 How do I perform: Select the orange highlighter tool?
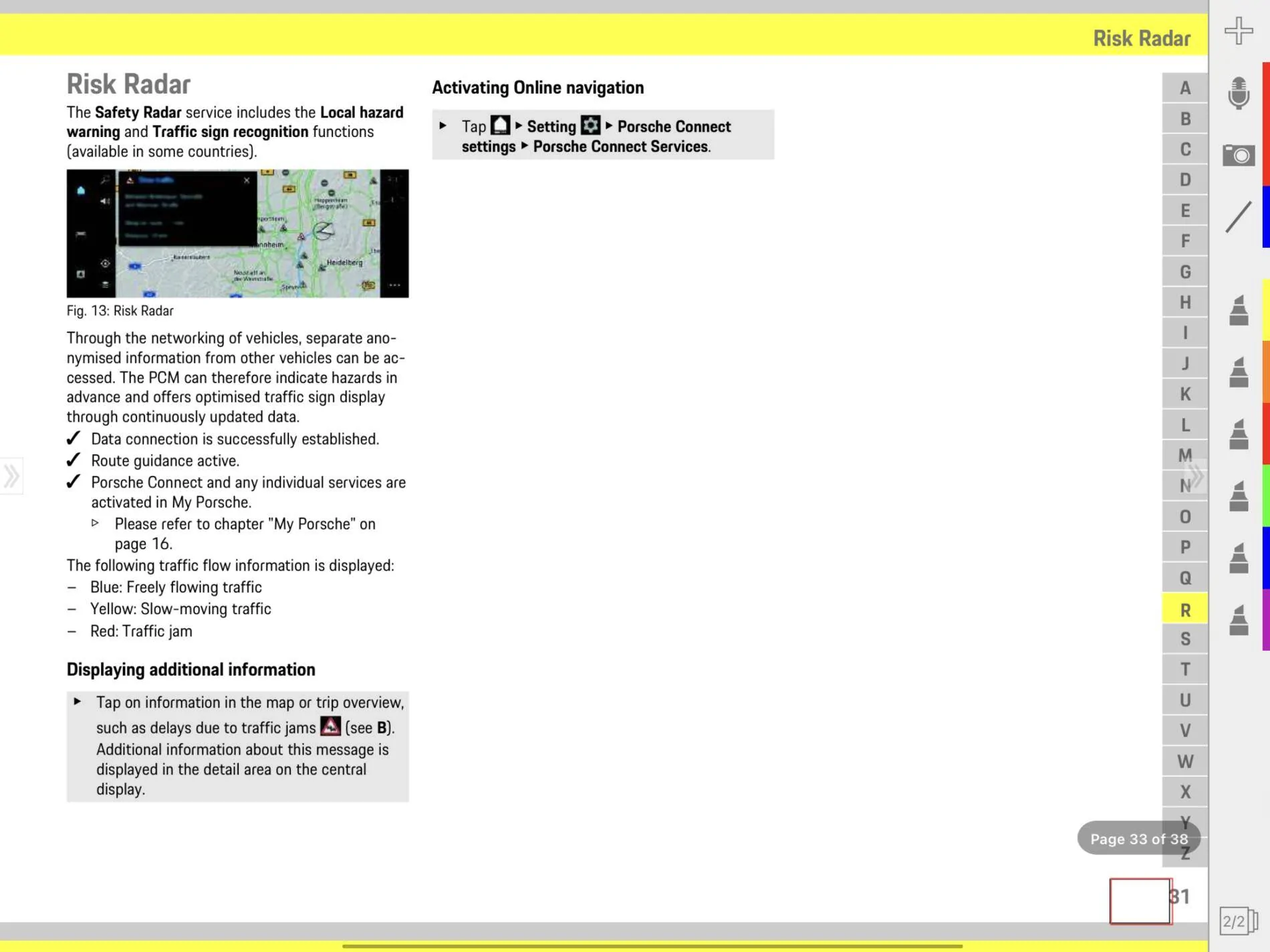click(x=1239, y=372)
